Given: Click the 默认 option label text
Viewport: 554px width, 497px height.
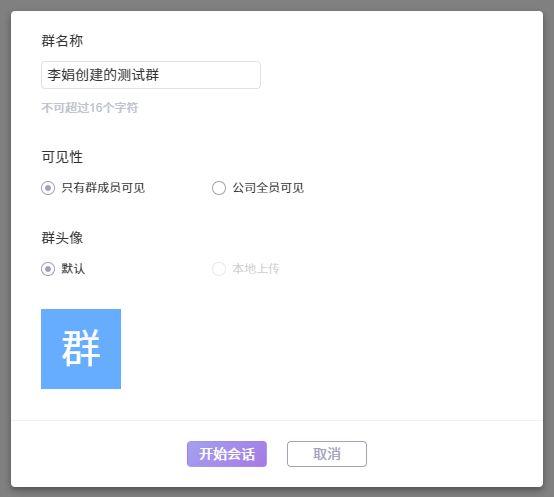Looking at the screenshot, I should (73, 269).
